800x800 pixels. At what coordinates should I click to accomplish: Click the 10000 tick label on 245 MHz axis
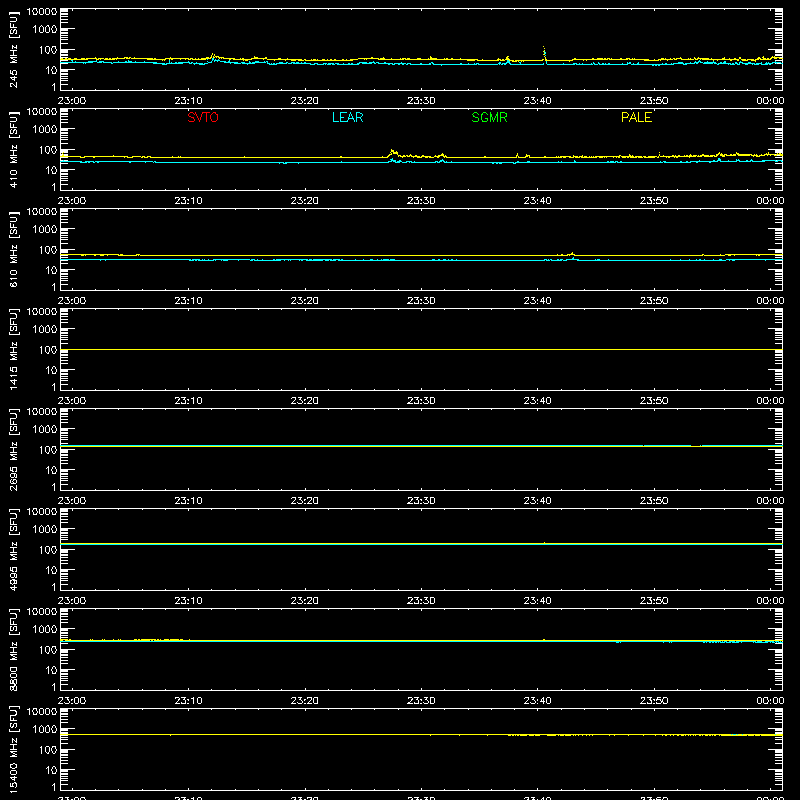point(42,12)
